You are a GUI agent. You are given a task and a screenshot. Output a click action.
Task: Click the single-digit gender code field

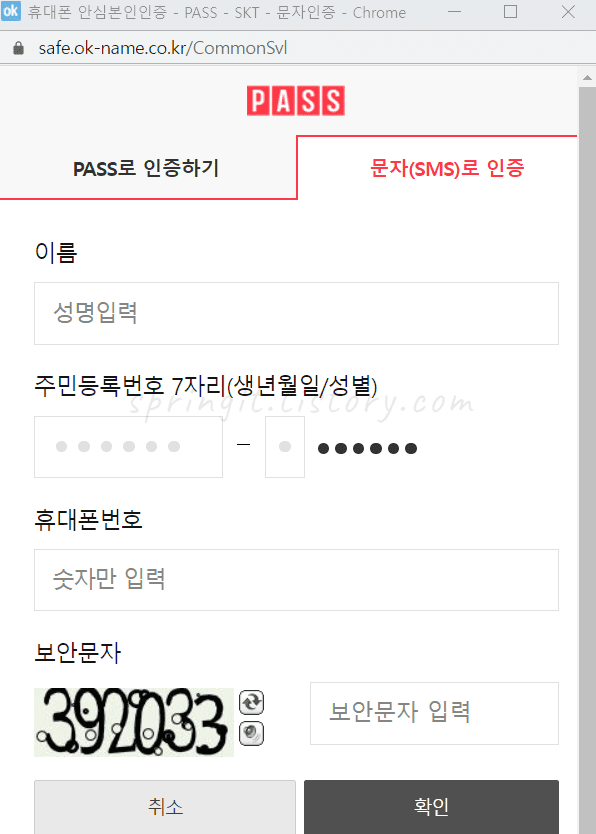coord(285,447)
